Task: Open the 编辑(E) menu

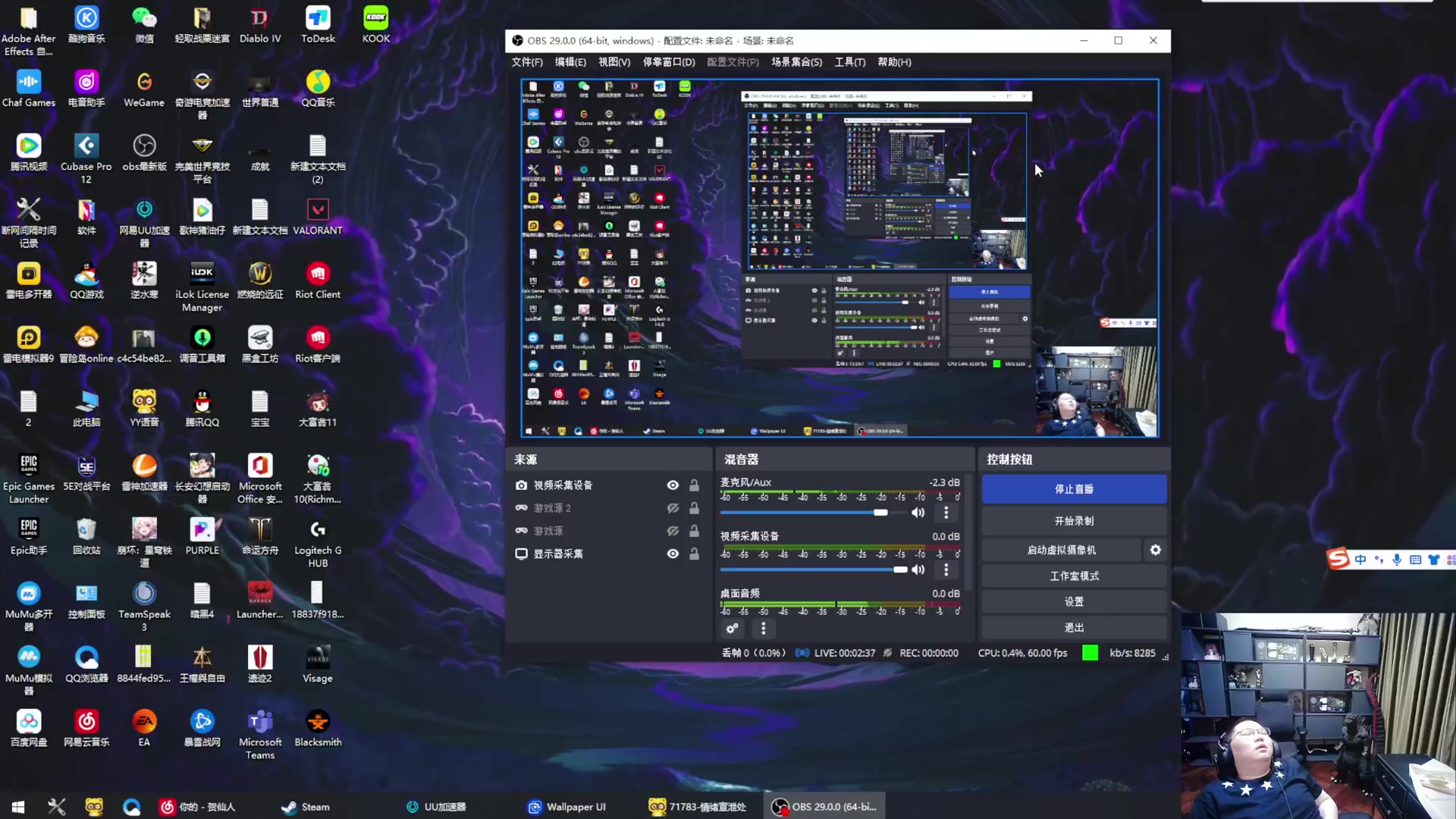Action: (x=570, y=62)
